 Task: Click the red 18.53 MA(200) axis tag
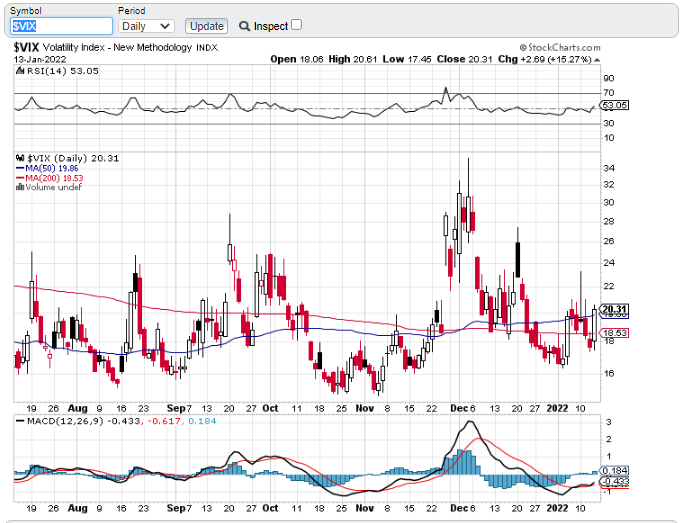[x=614, y=333]
